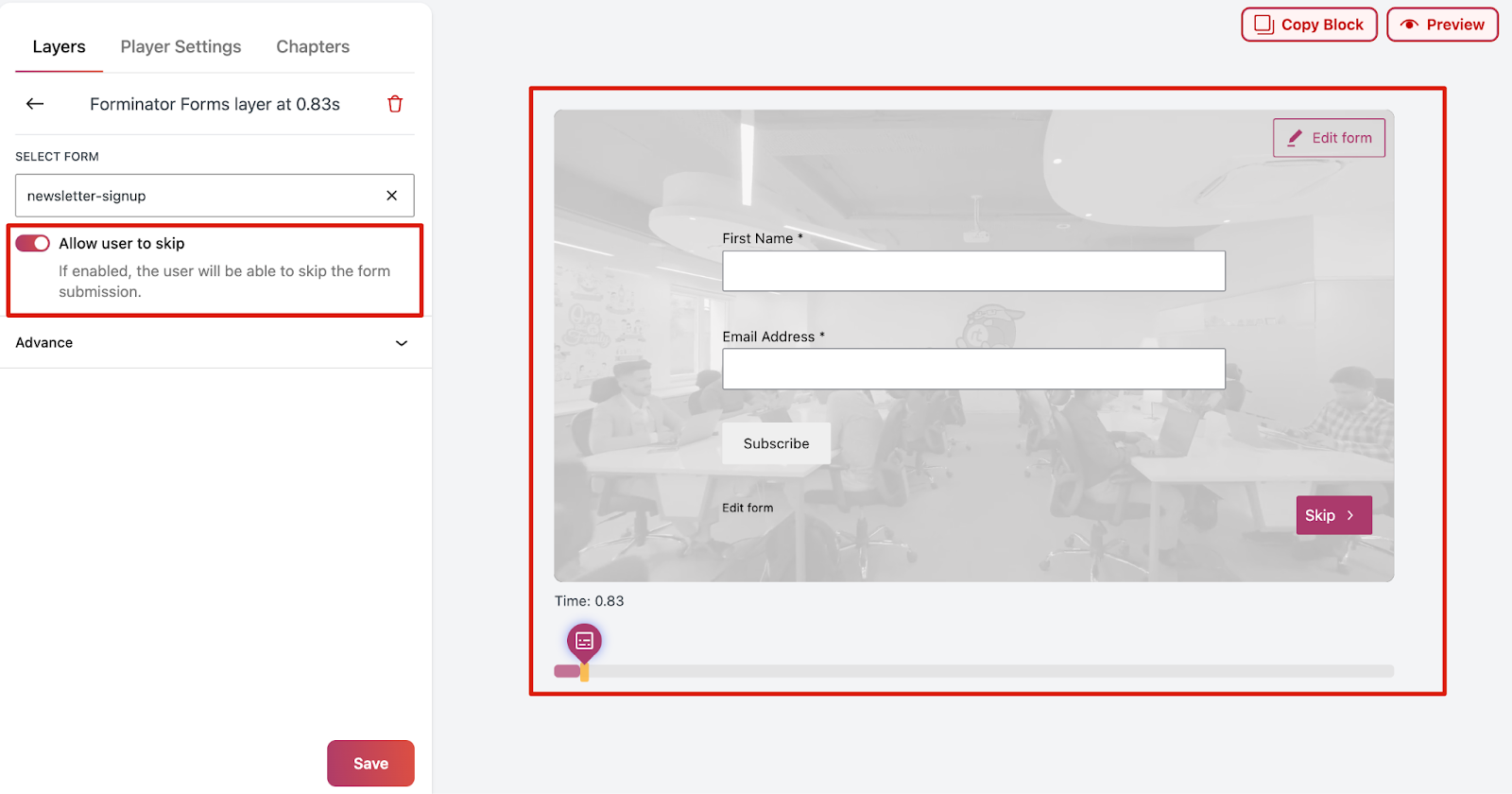Viewport: 1512px width, 794px height.
Task: Toggle Allow user to skip switch
Action: click(33, 244)
